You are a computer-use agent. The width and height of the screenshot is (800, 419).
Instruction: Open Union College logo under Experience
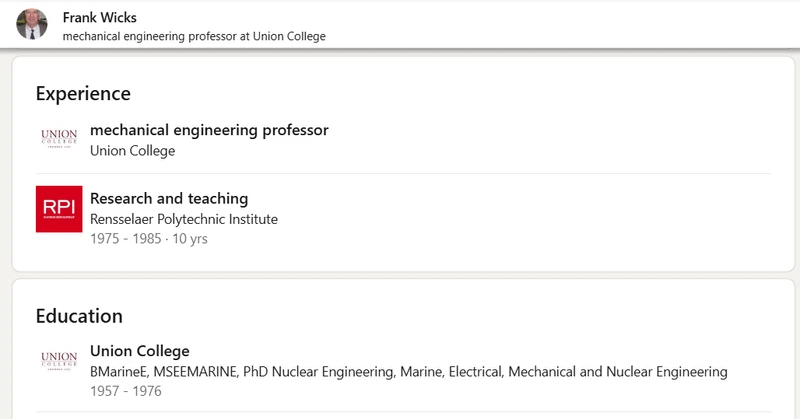[x=59, y=139]
